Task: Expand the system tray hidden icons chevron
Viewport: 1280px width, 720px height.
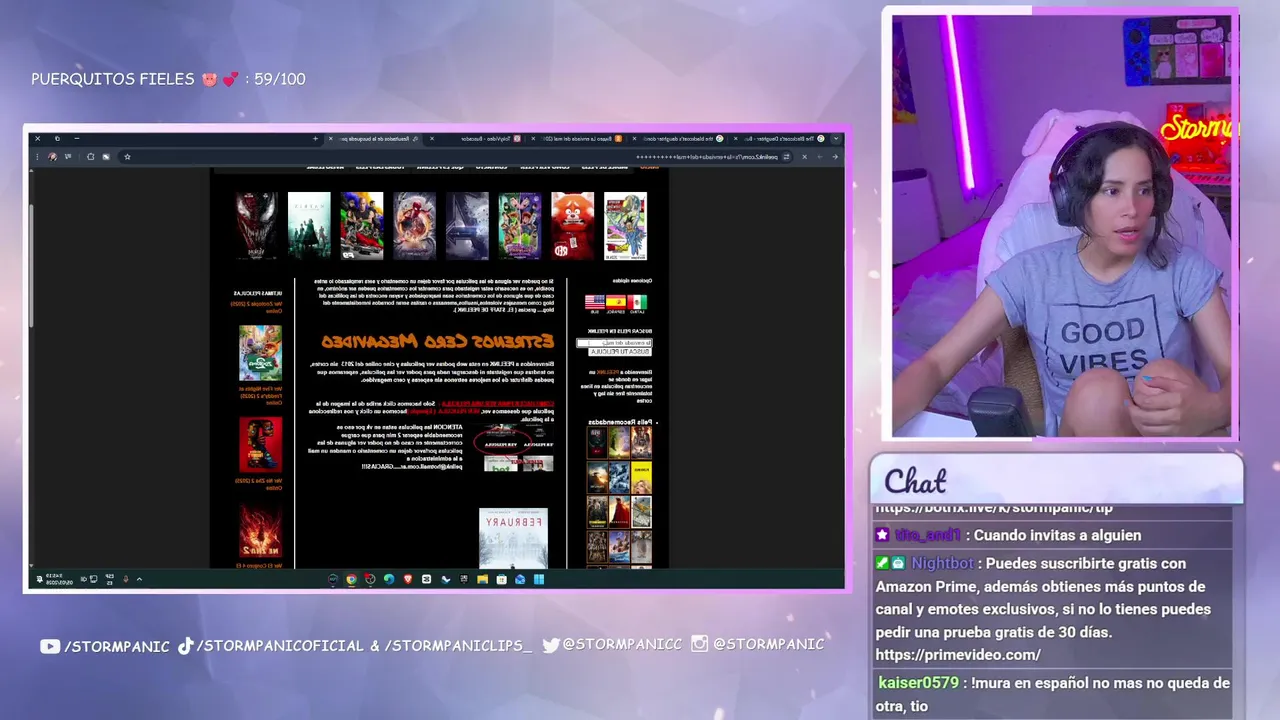Action: pos(139,579)
